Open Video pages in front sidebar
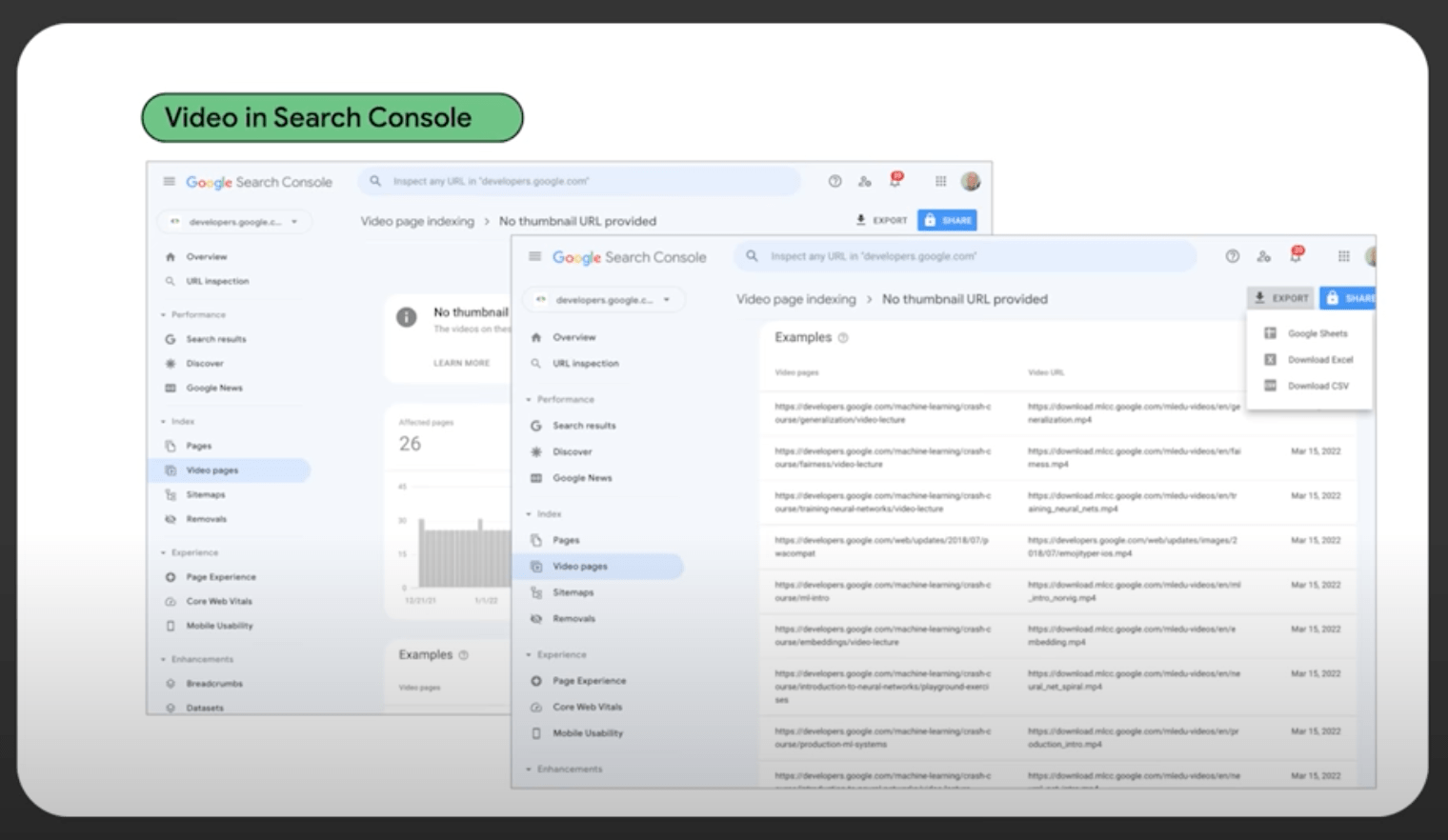This screenshot has height=840, width=1448. 598,566
